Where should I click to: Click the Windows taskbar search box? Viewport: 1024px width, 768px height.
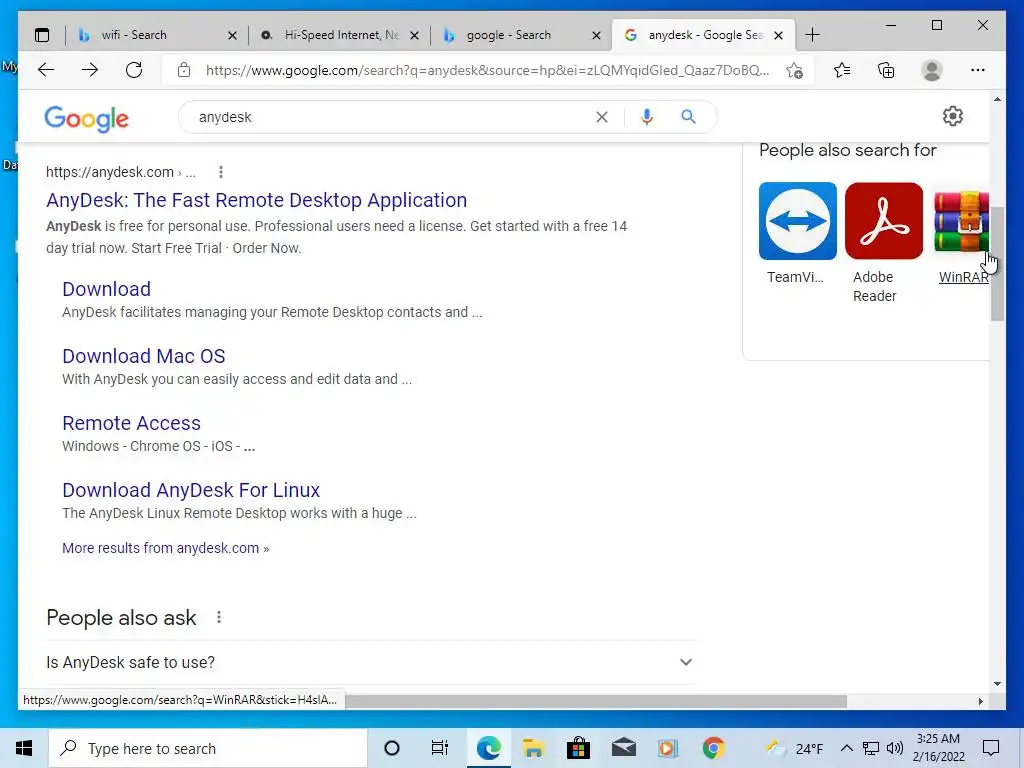click(x=208, y=748)
